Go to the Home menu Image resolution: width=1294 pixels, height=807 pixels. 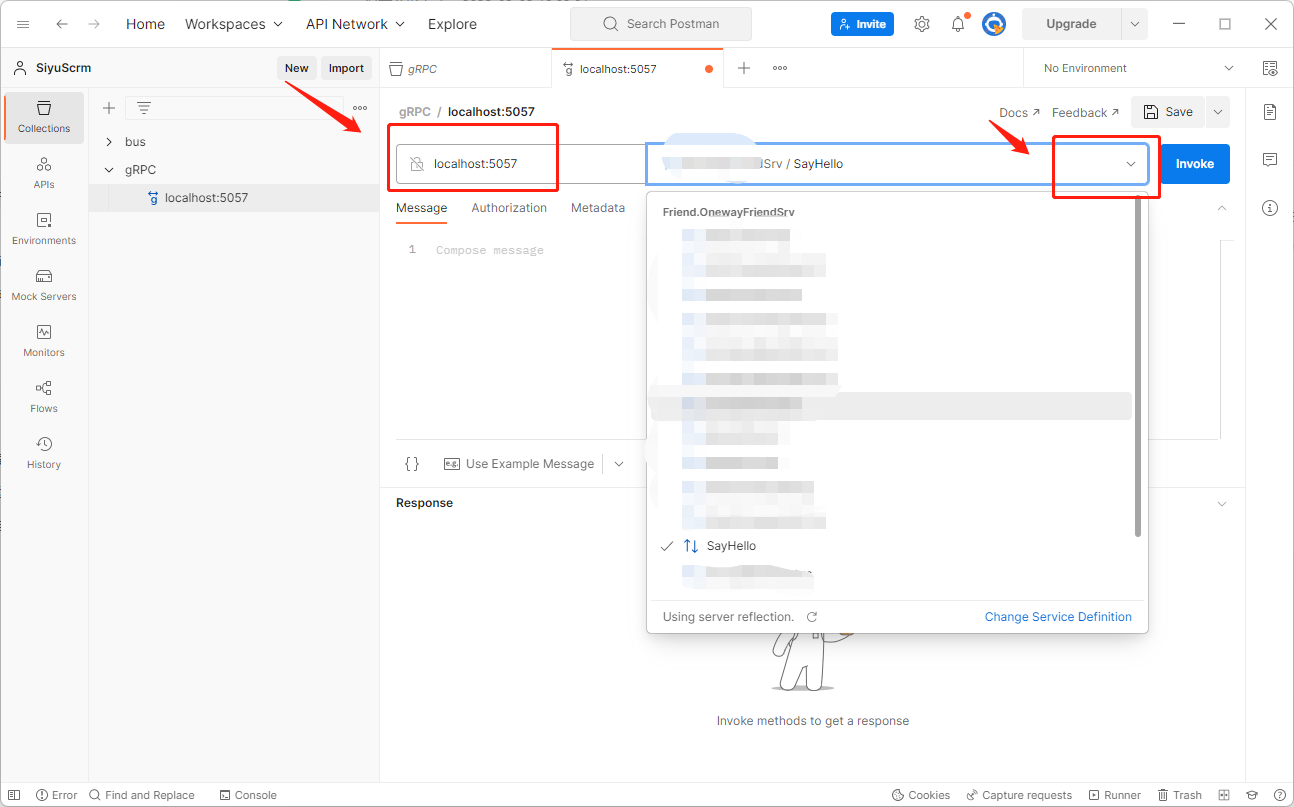[145, 24]
